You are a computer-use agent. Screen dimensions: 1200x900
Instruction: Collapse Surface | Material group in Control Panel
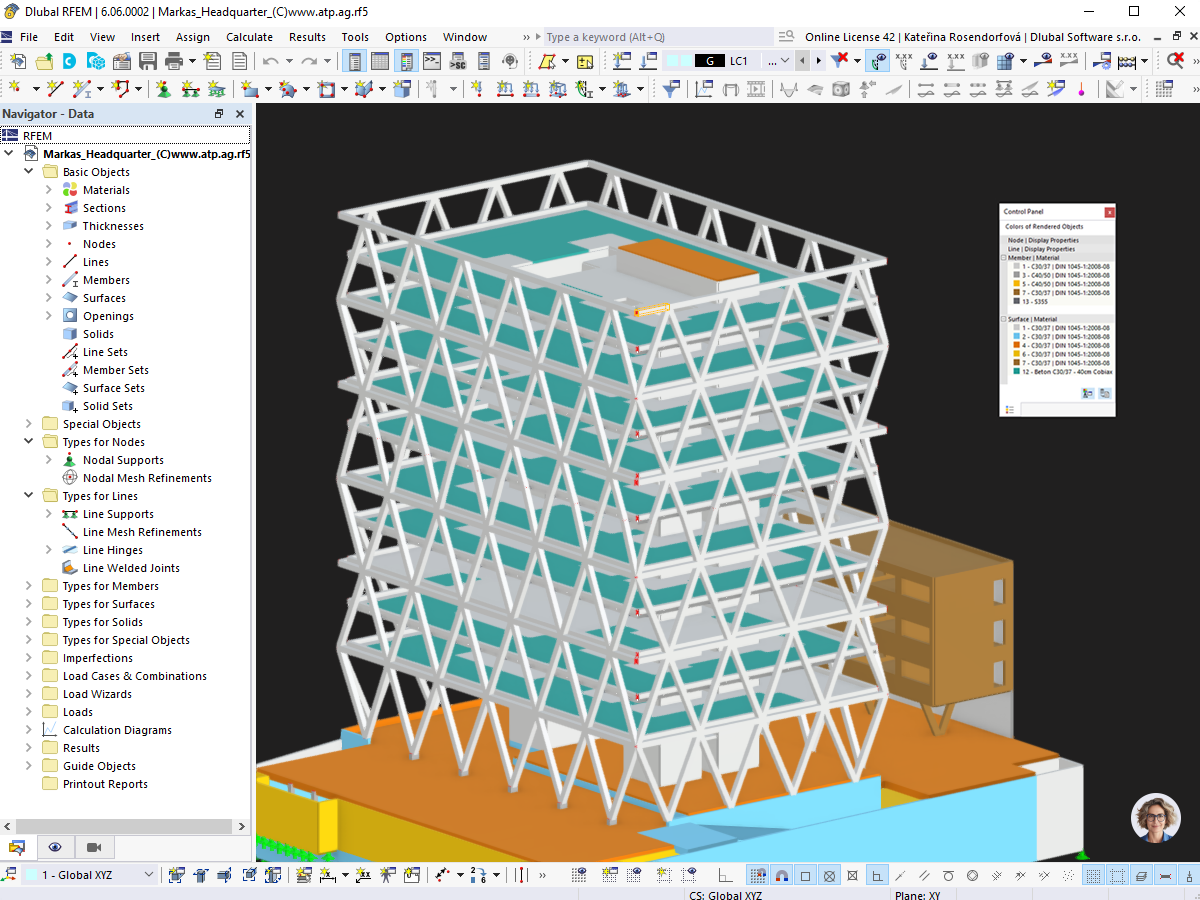(1004, 319)
